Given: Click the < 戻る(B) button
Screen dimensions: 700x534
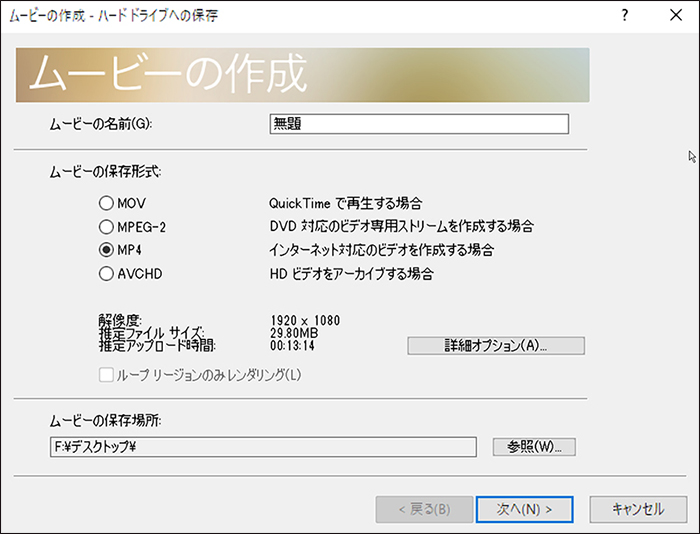Looking at the screenshot, I should pyautogui.click(x=424, y=509).
